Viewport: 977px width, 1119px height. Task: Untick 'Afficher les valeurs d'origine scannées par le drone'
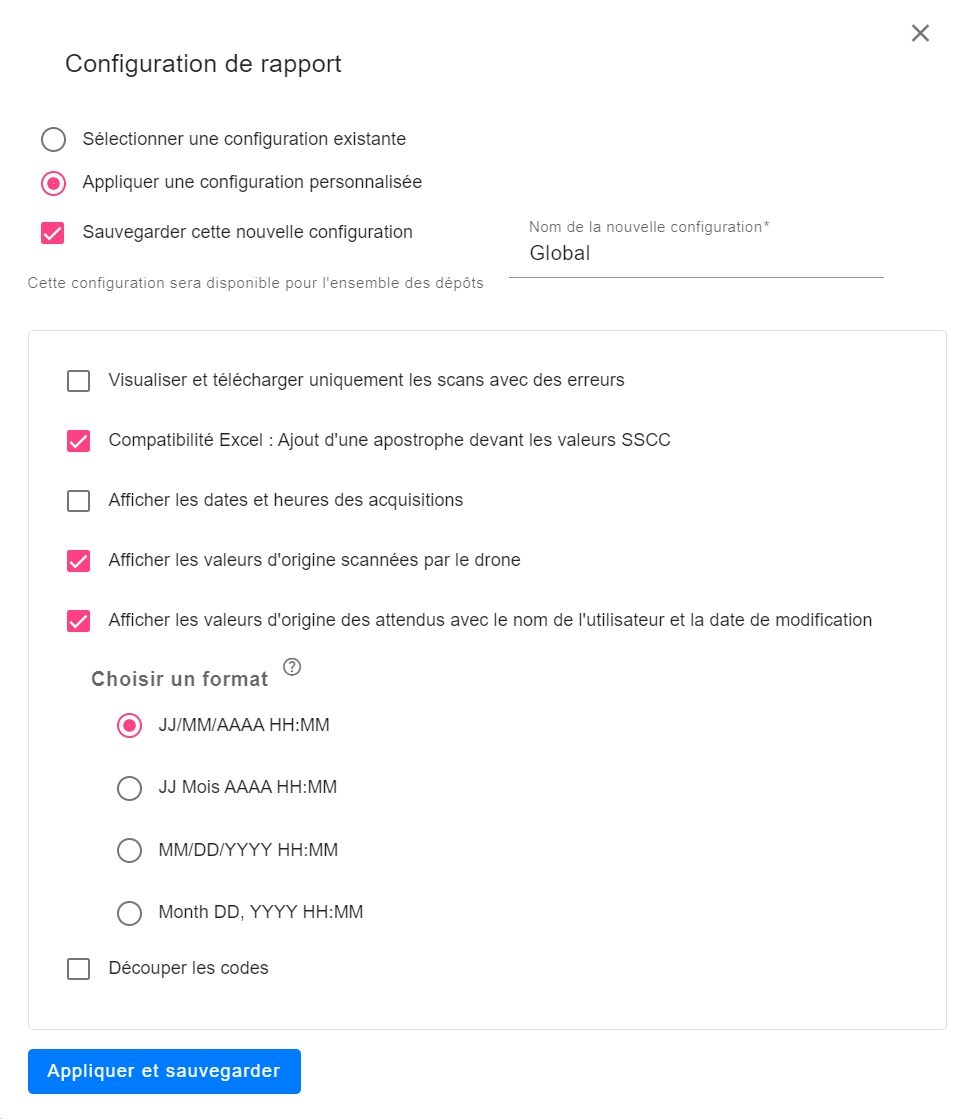(78, 561)
